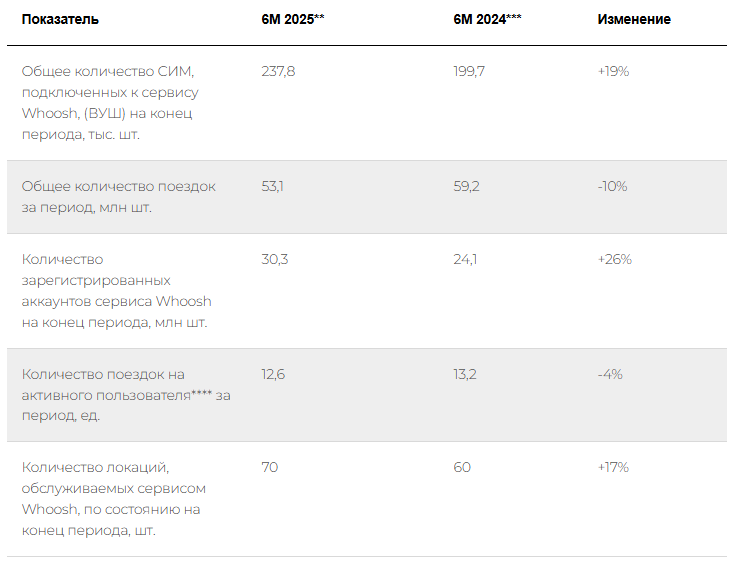Click the 199,7 value cell

pyautogui.click(x=469, y=71)
